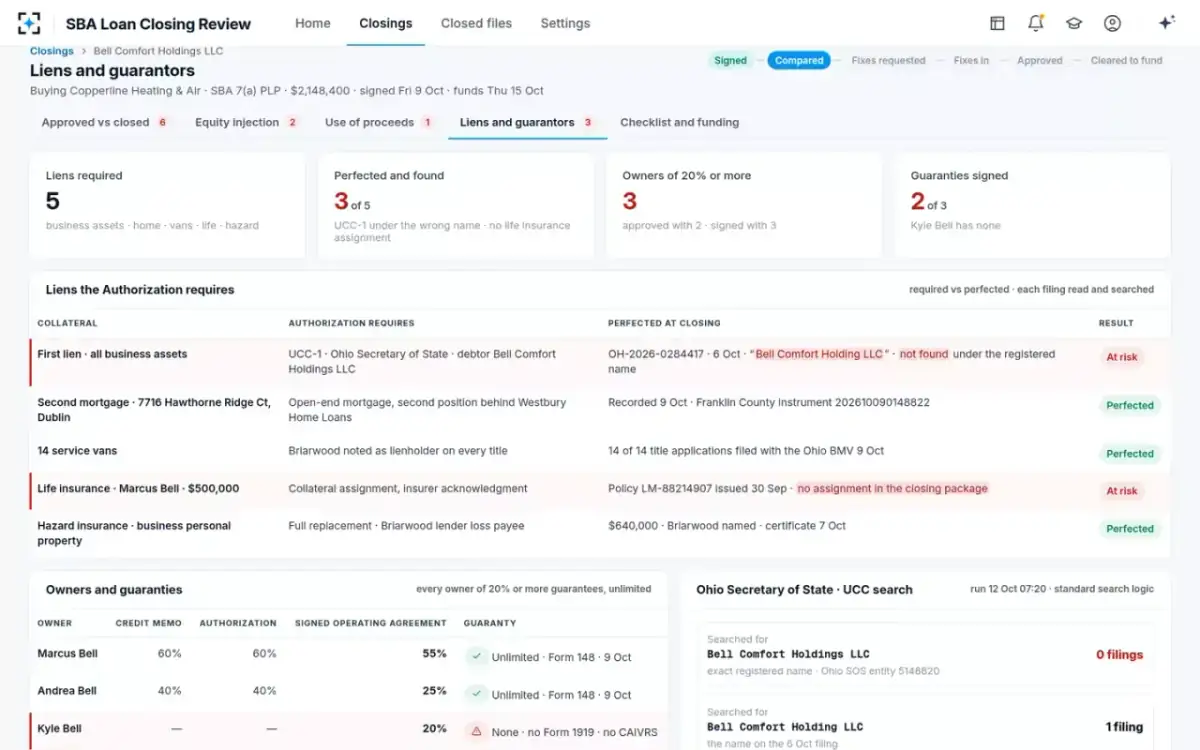Click the Compared status step
The width and height of the screenshot is (1200, 750).
coord(799,60)
